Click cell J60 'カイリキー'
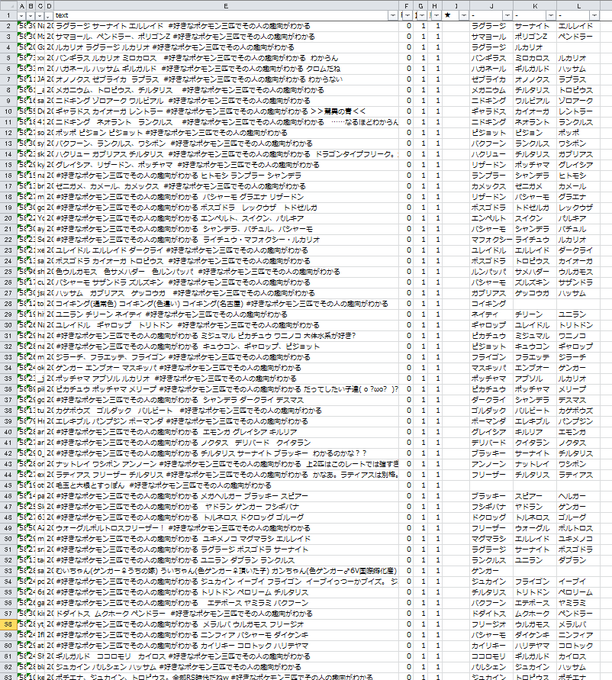 click(x=491, y=645)
